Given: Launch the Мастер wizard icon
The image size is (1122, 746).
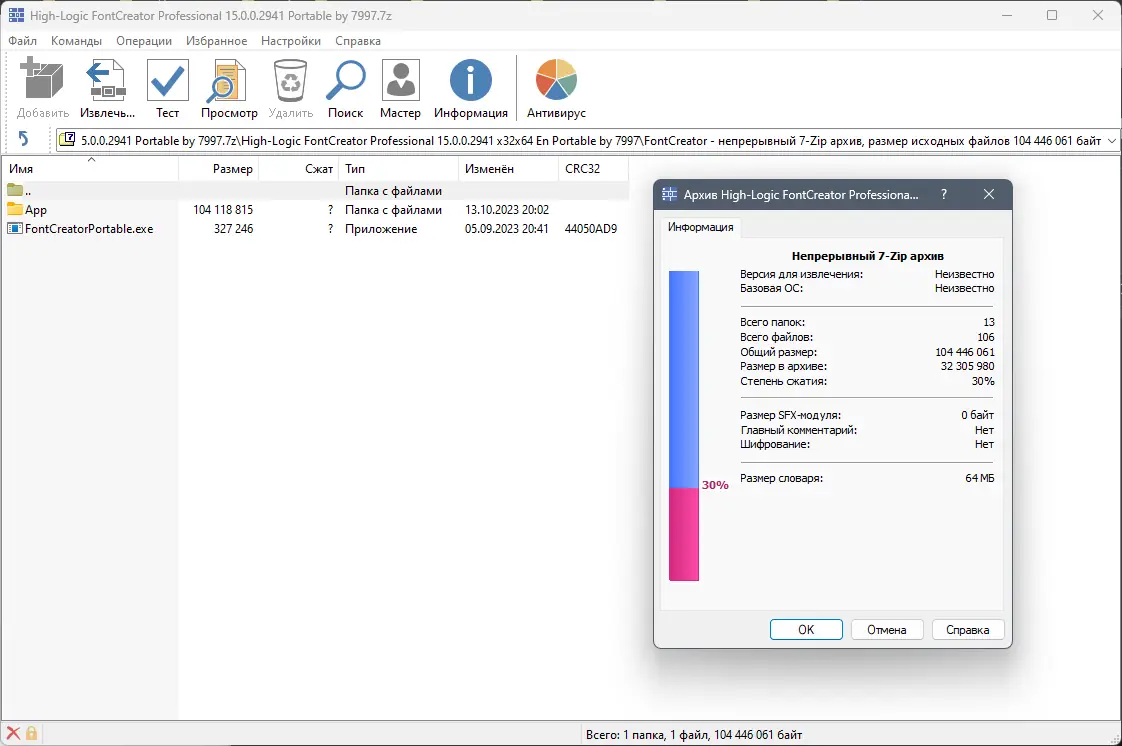Looking at the screenshot, I should coord(400,80).
